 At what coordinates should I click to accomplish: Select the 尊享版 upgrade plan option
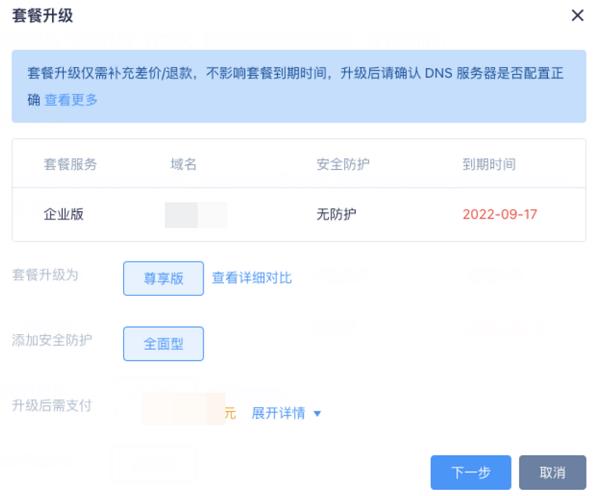pos(163,278)
